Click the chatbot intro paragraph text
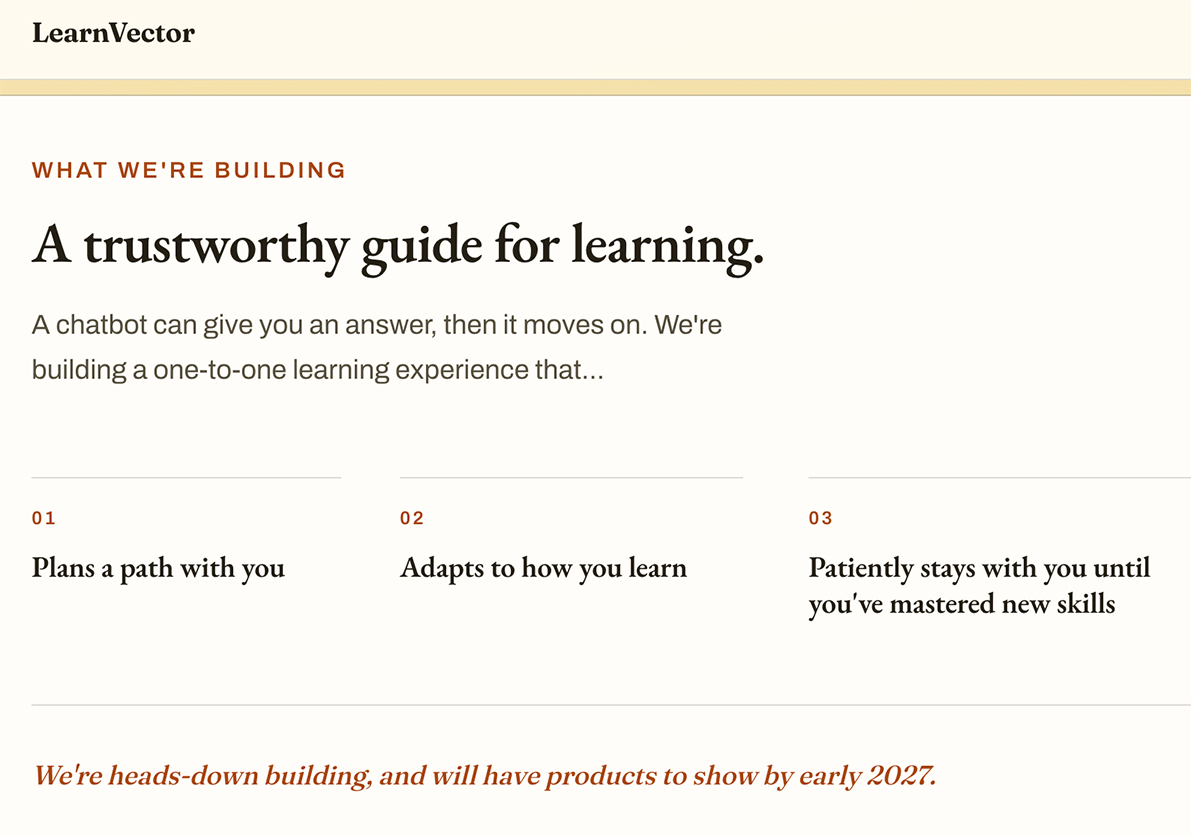 377,347
